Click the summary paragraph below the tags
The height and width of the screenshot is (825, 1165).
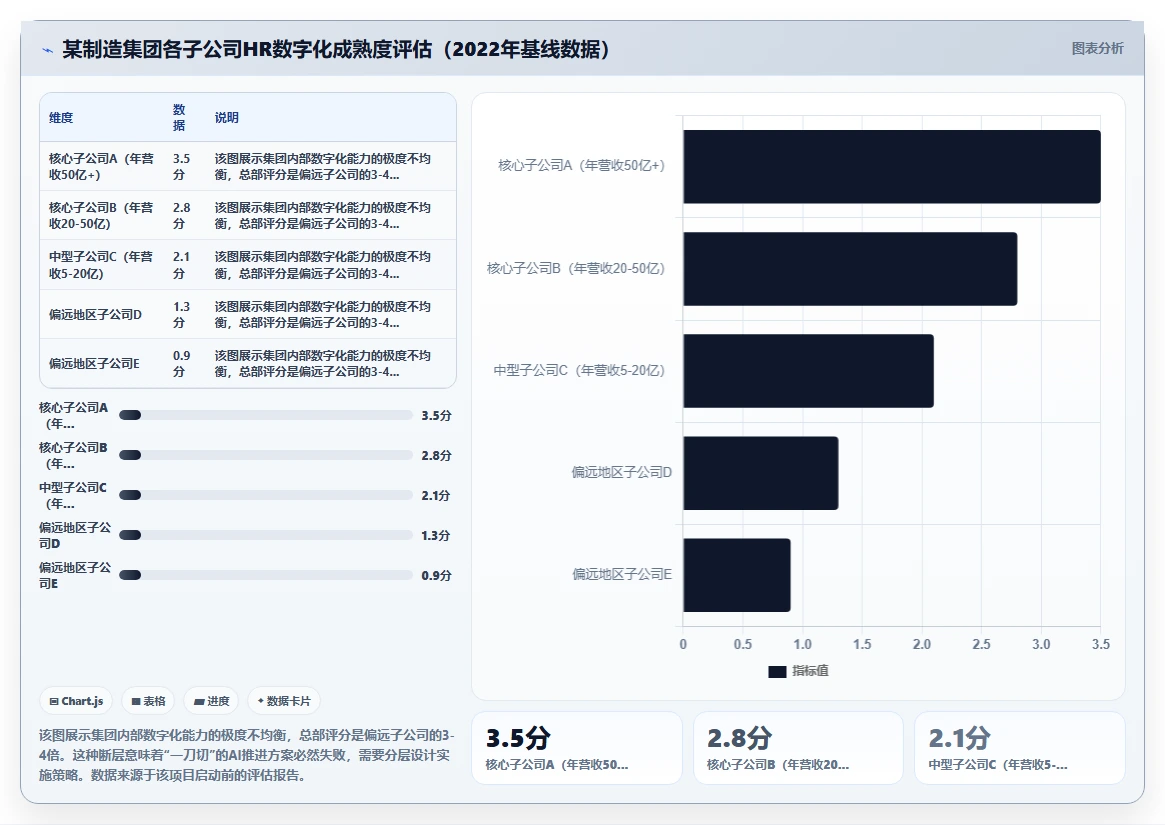pos(247,755)
